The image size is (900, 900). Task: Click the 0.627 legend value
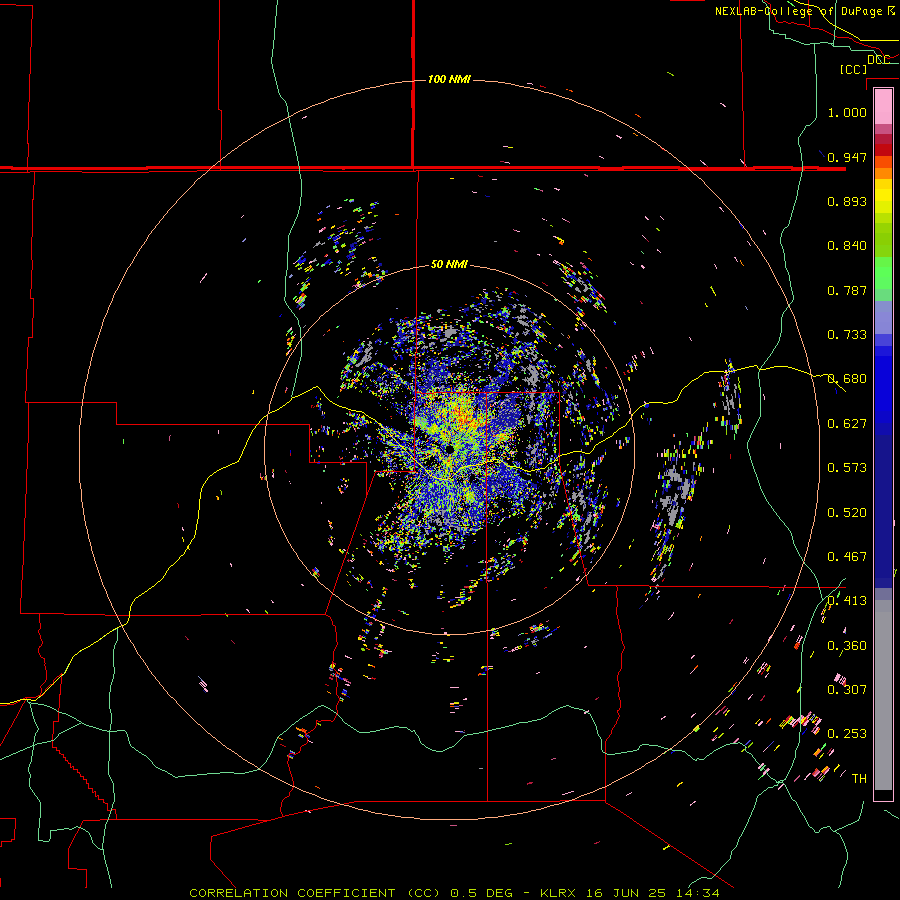tap(847, 424)
